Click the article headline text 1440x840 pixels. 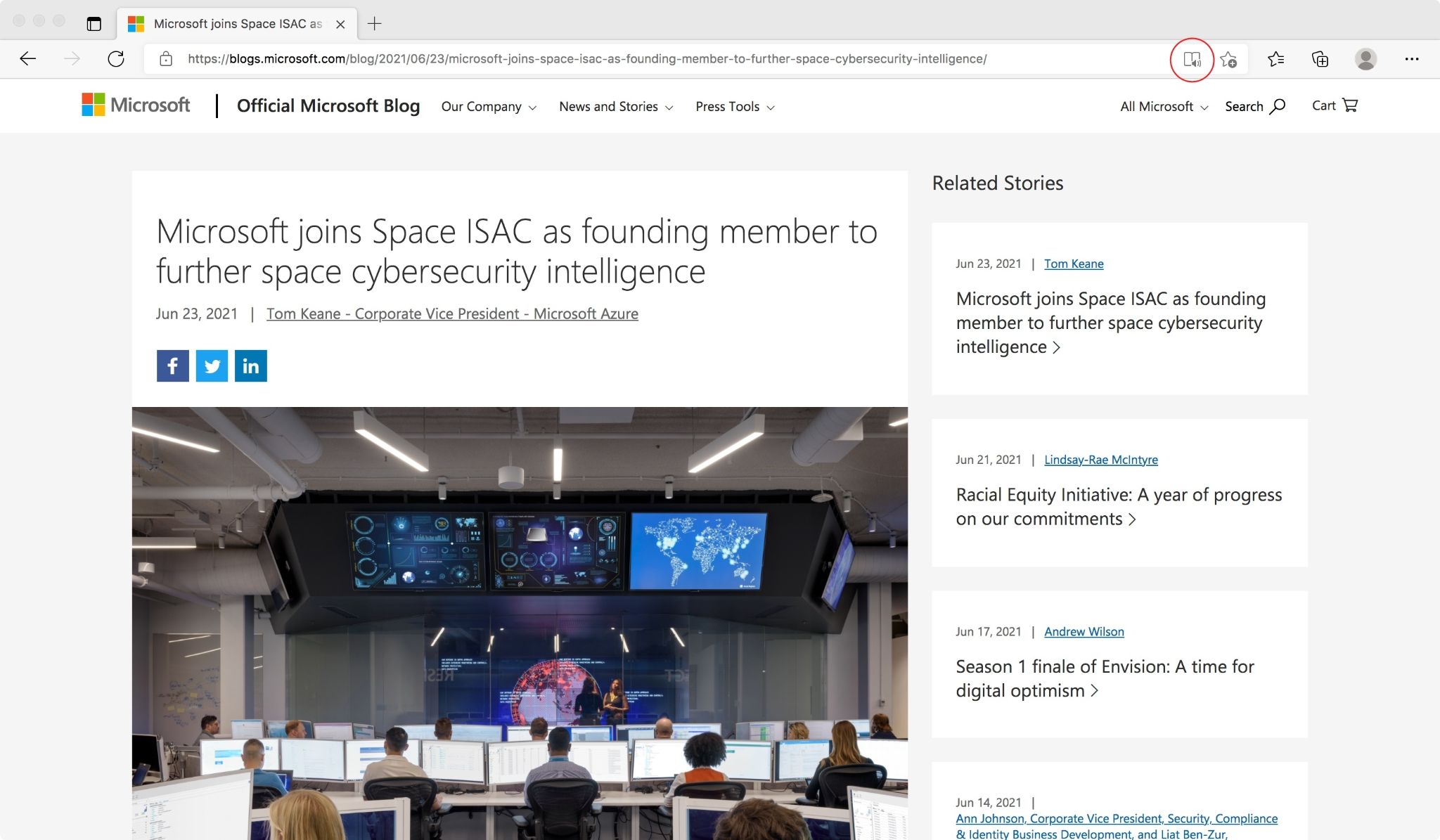(x=517, y=251)
